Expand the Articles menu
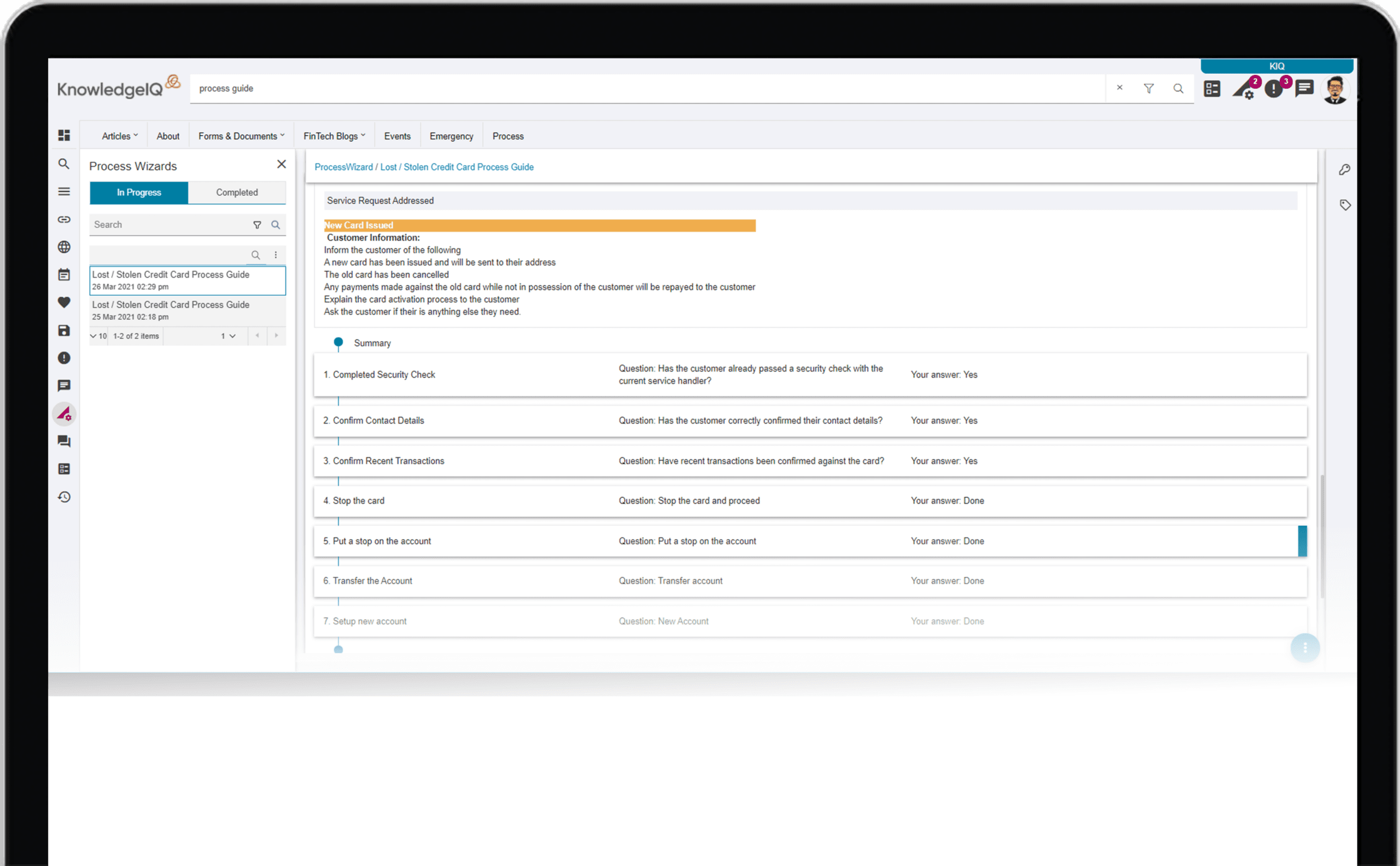 click(120, 136)
